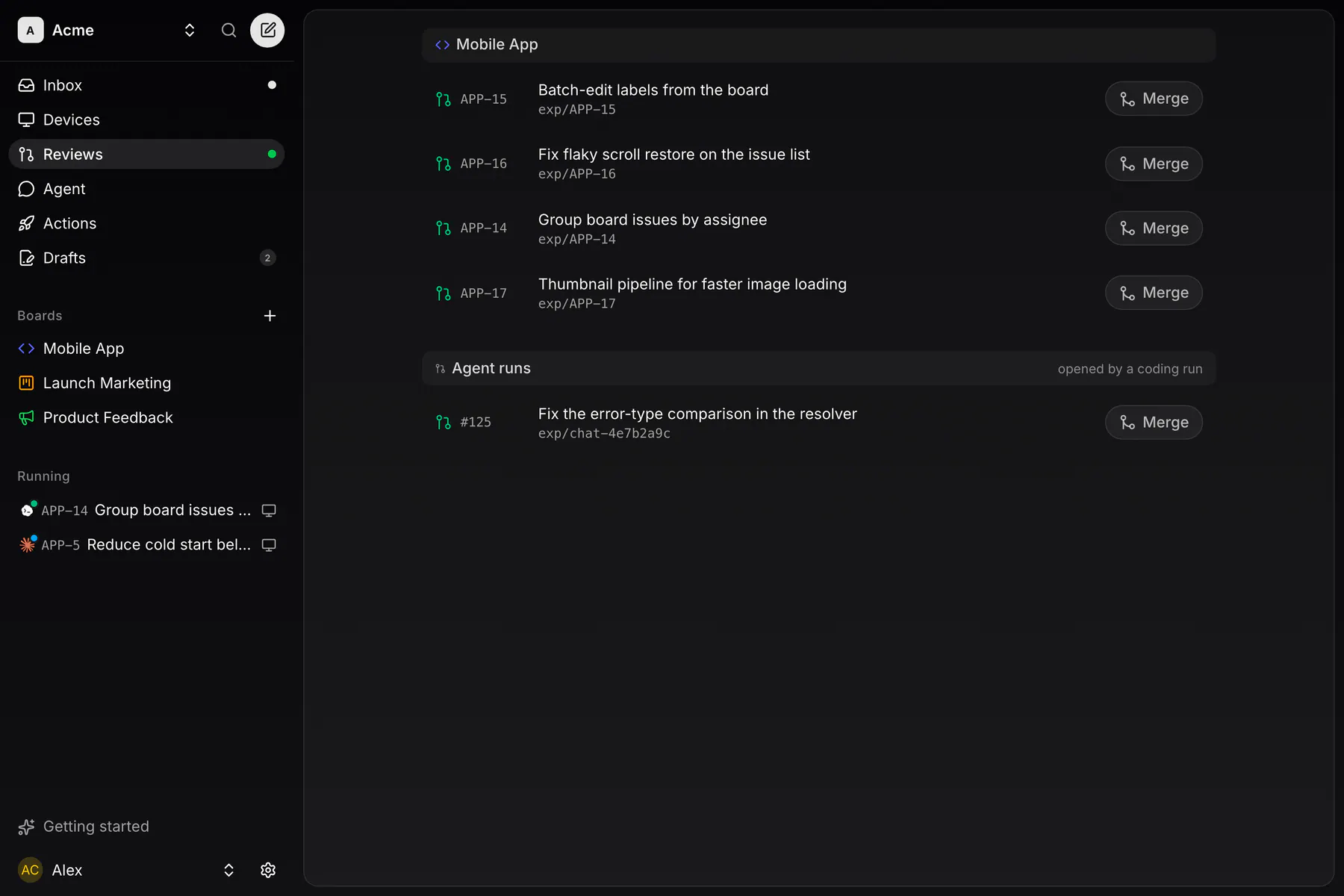
Task: Add a new board with plus icon
Action: tap(270, 316)
